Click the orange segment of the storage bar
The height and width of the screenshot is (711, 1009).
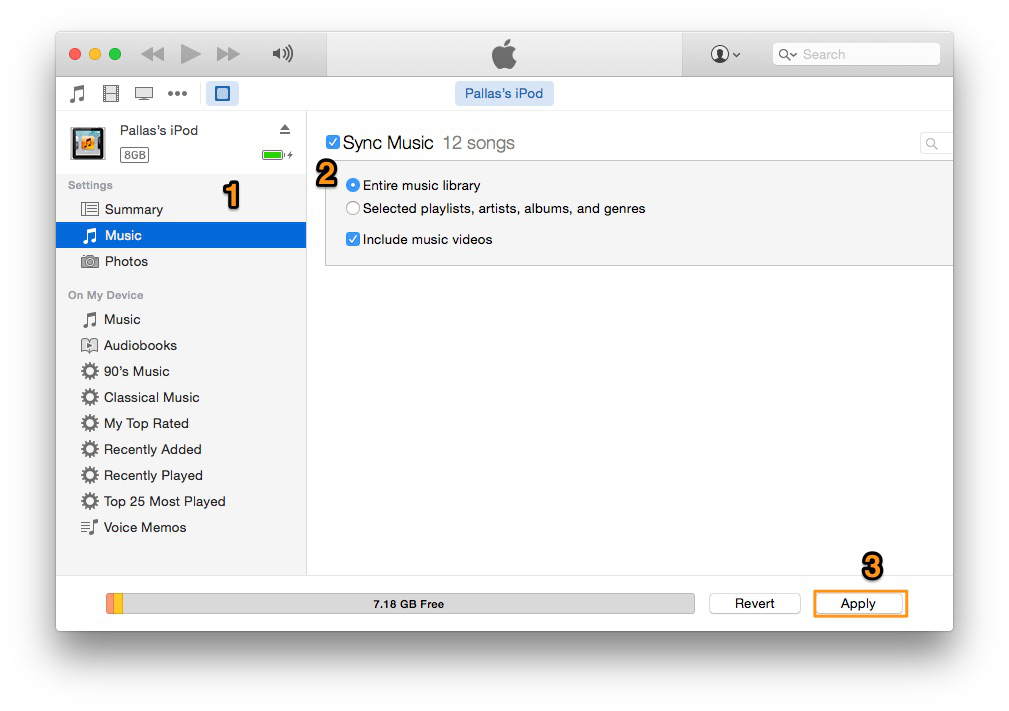click(x=110, y=604)
